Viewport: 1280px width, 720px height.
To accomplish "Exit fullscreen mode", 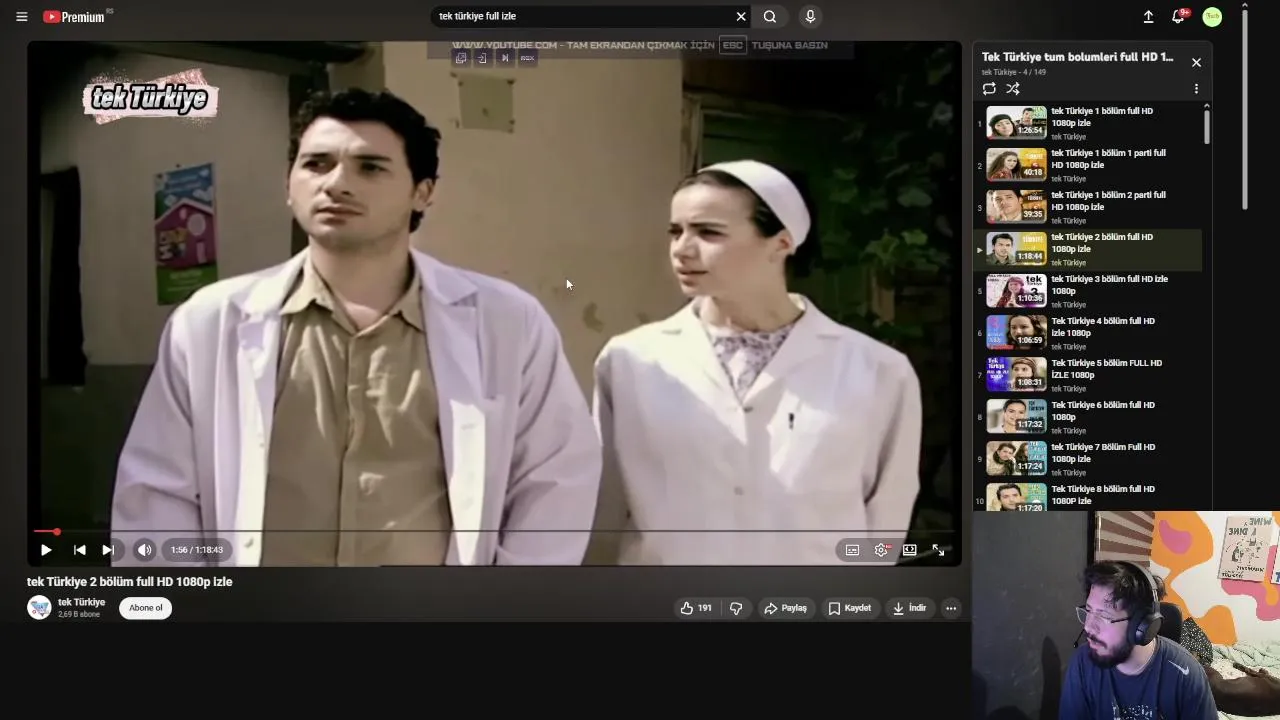I will [x=938, y=550].
